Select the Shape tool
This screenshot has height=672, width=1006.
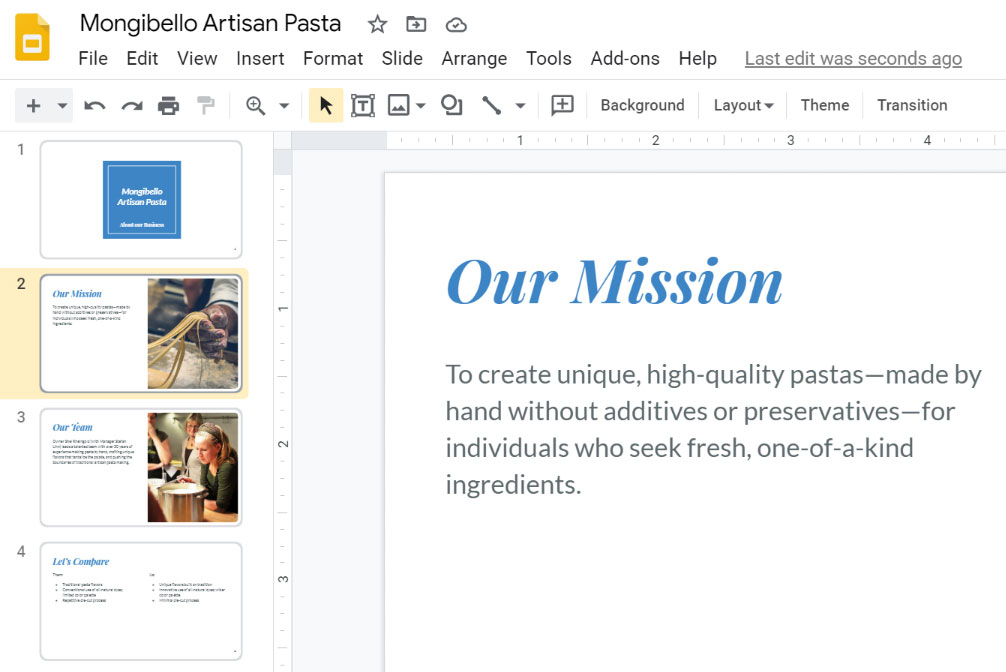point(451,104)
